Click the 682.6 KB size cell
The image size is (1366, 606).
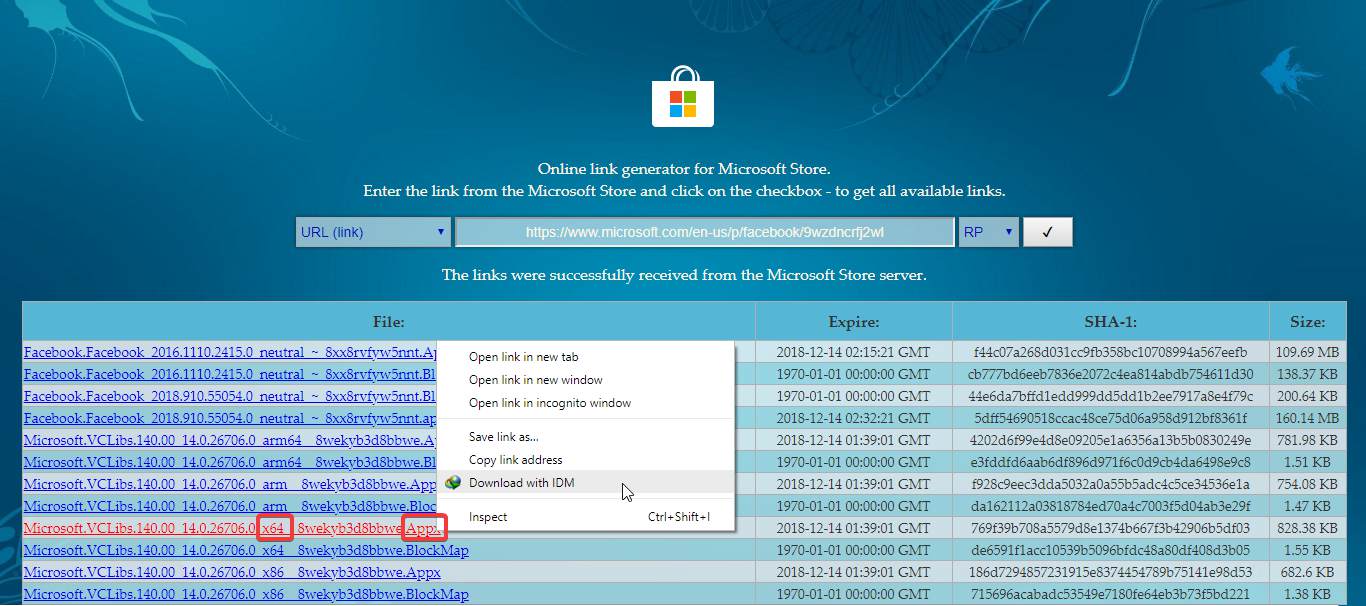point(1307,572)
